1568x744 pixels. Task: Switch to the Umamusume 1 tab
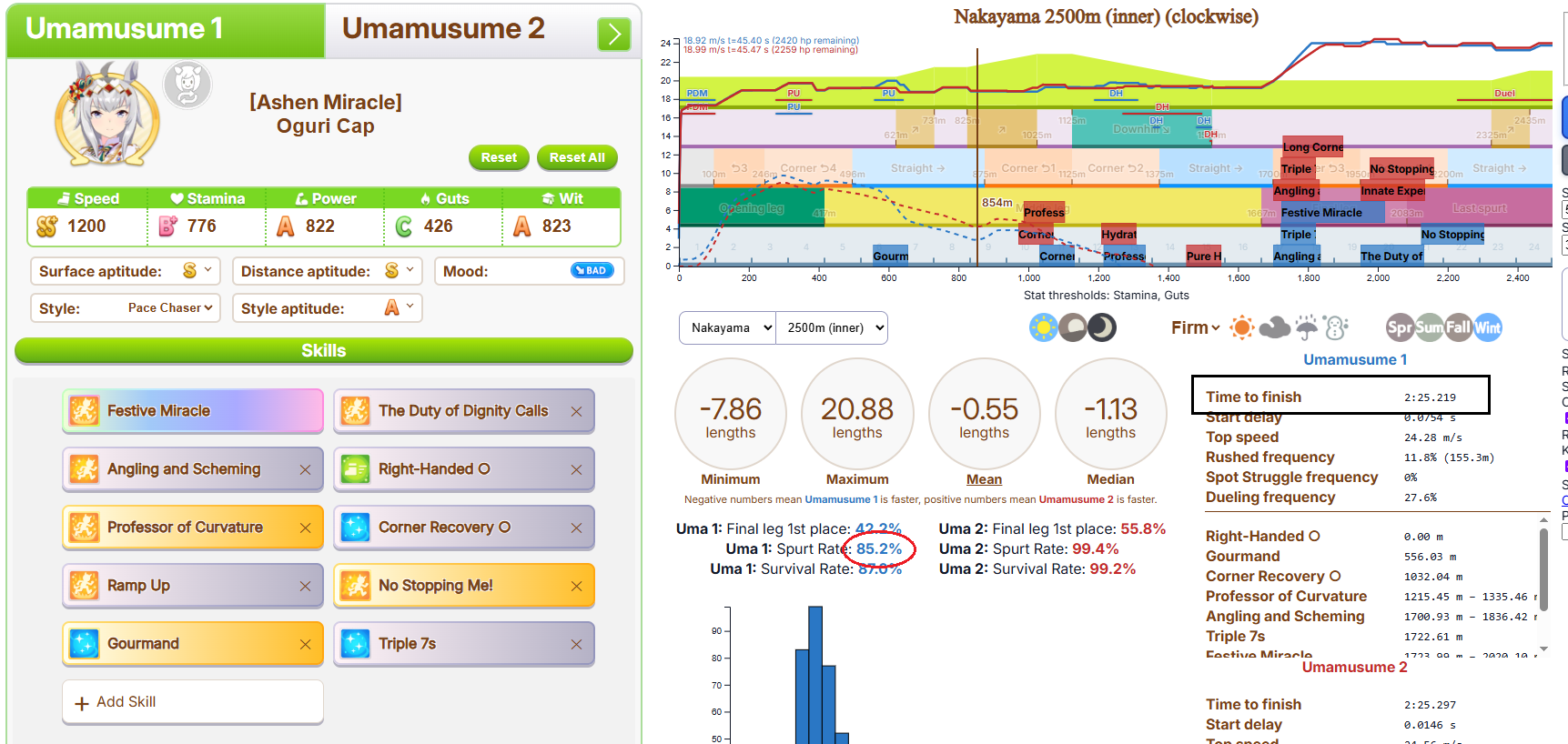point(166,30)
